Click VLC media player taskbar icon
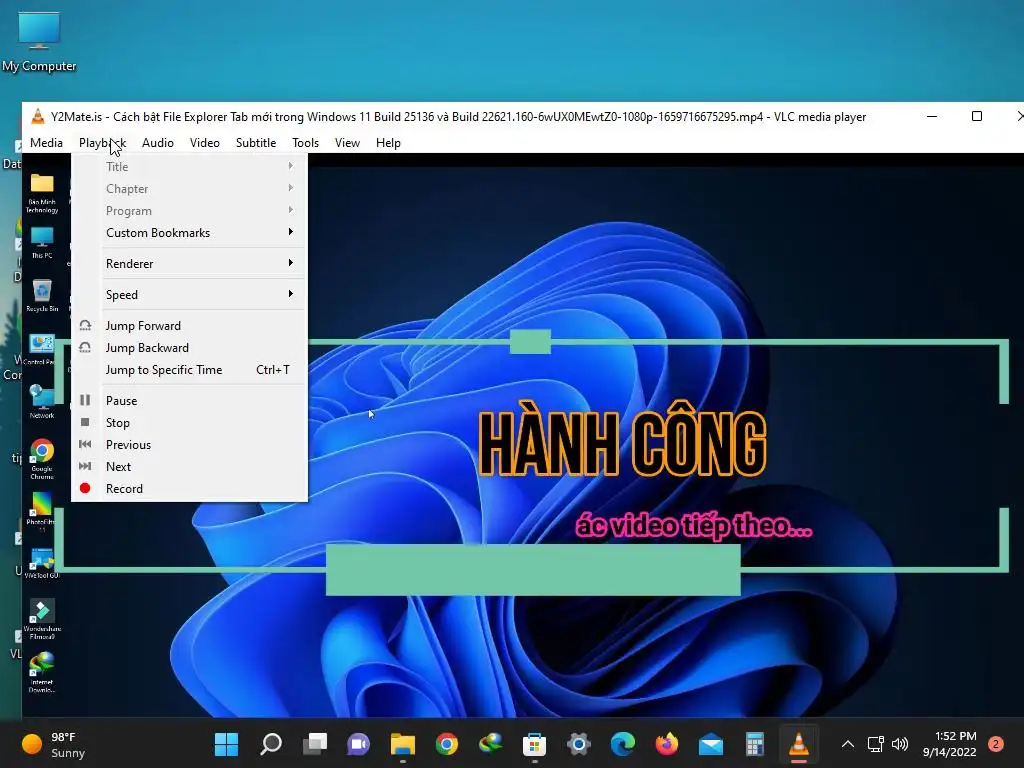1024x768 pixels. (799, 744)
